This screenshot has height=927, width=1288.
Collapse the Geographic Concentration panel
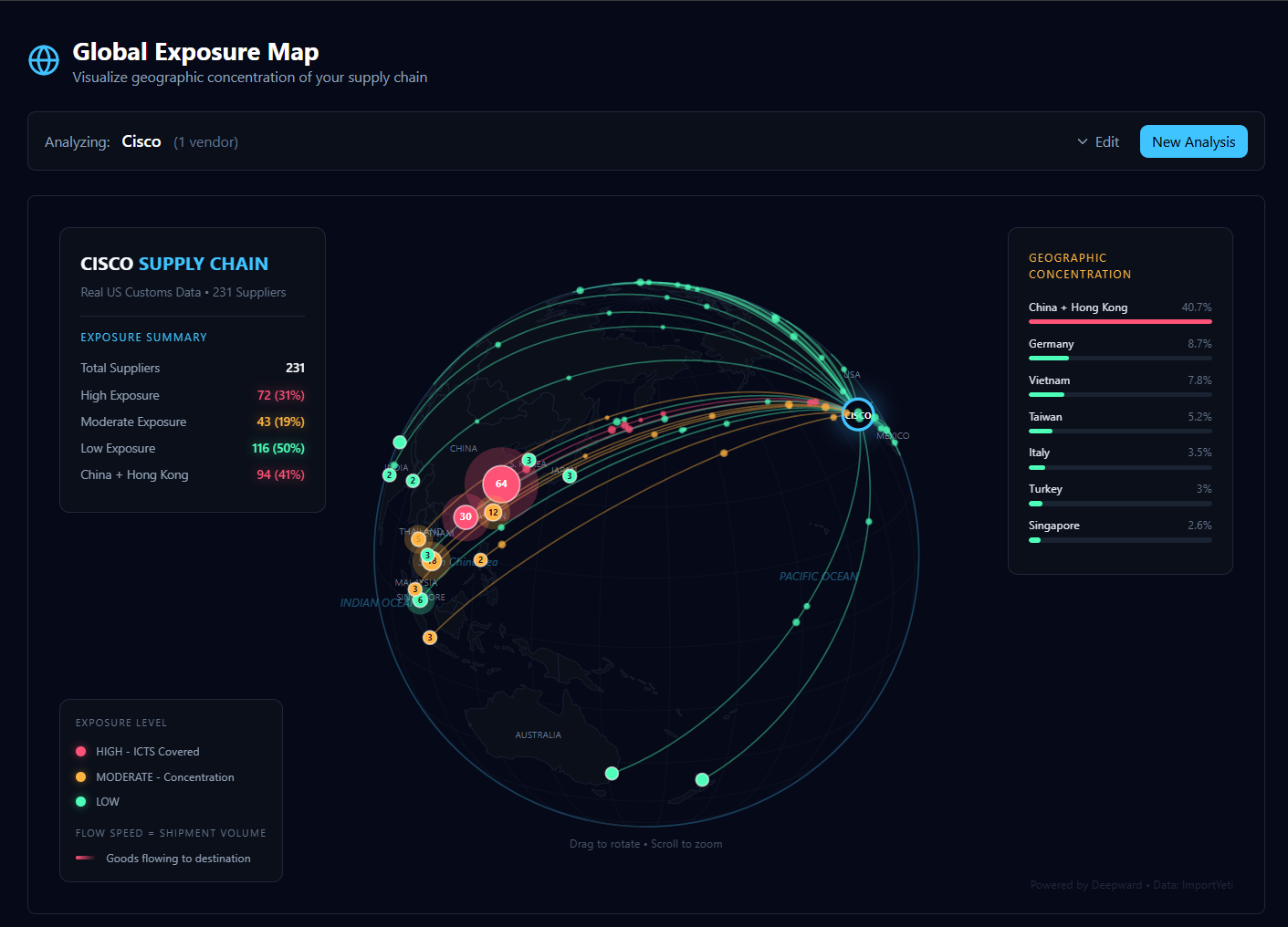click(x=1080, y=266)
